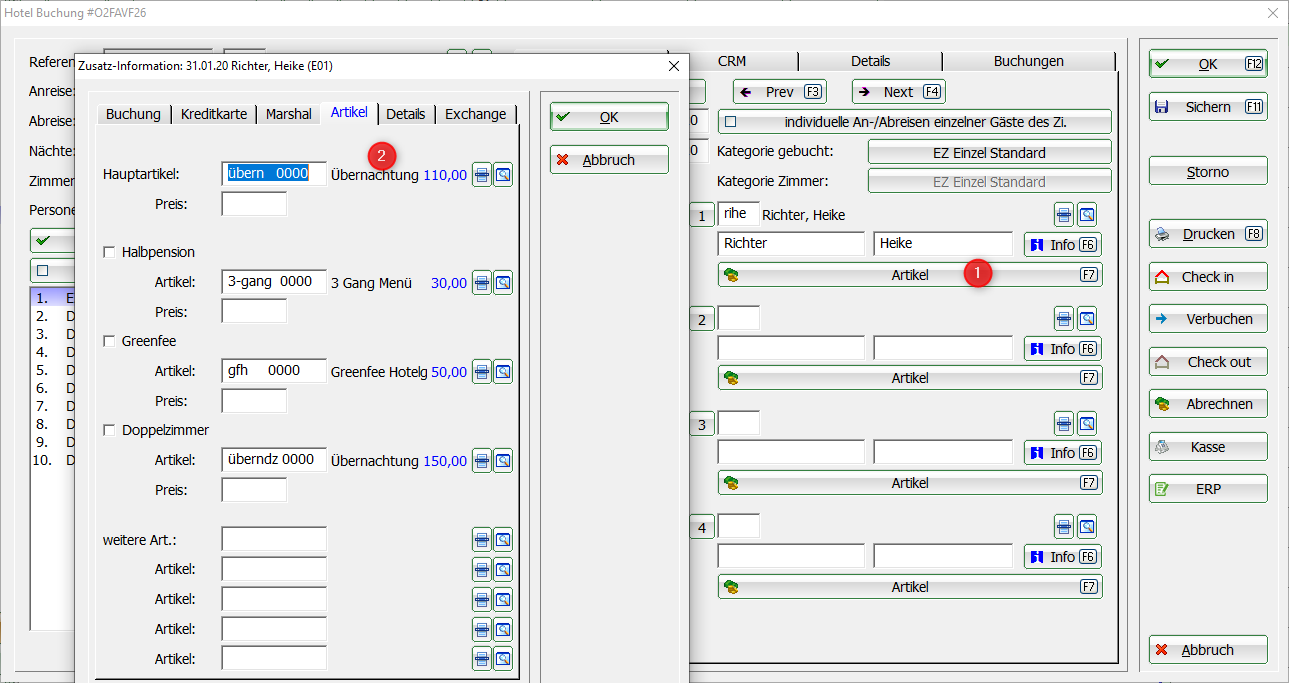Open the CRM tab in Hotel Buchung
Image resolution: width=1289 pixels, height=683 pixels.
pyautogui.click(x=732, y=61)
